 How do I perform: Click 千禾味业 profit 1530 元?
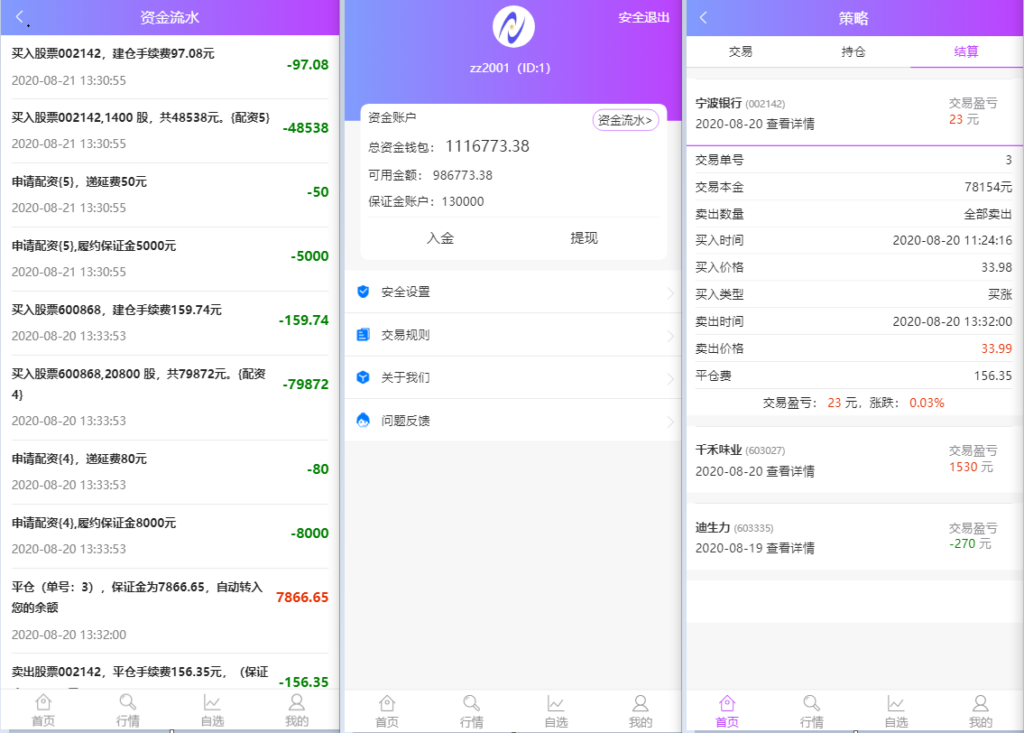pos(971,467)
